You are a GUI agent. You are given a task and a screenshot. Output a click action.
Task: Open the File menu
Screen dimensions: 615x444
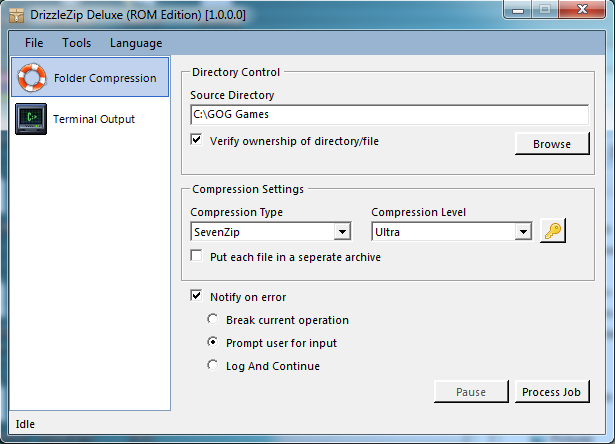click(34, 43)
